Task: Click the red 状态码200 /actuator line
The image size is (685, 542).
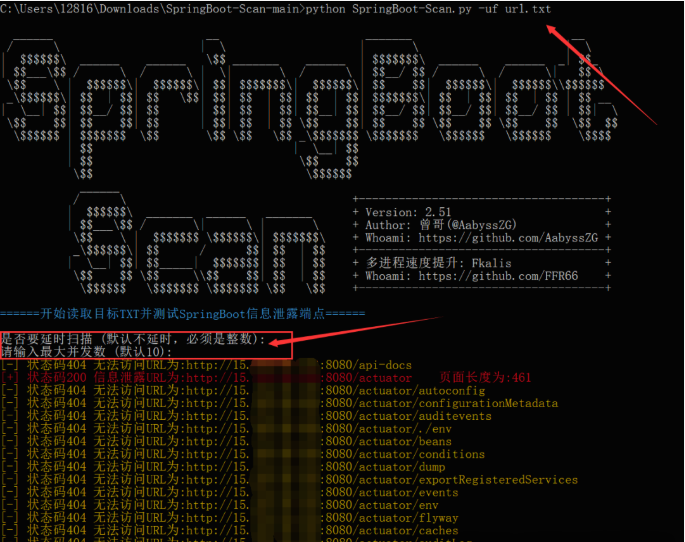Action: [206, 377]
